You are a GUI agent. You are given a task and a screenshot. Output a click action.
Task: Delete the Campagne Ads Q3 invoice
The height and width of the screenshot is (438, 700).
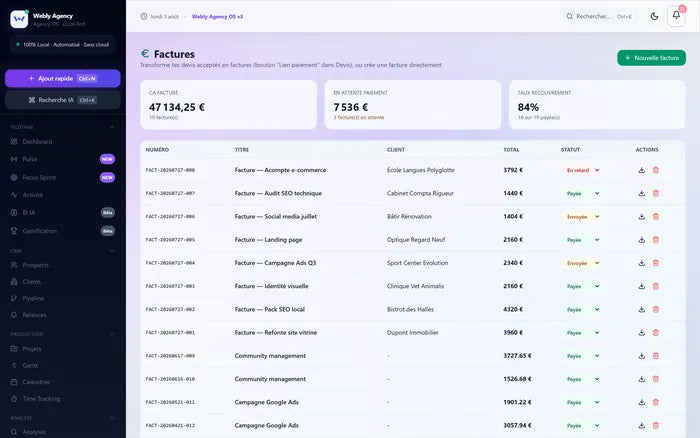pos(656,263)
